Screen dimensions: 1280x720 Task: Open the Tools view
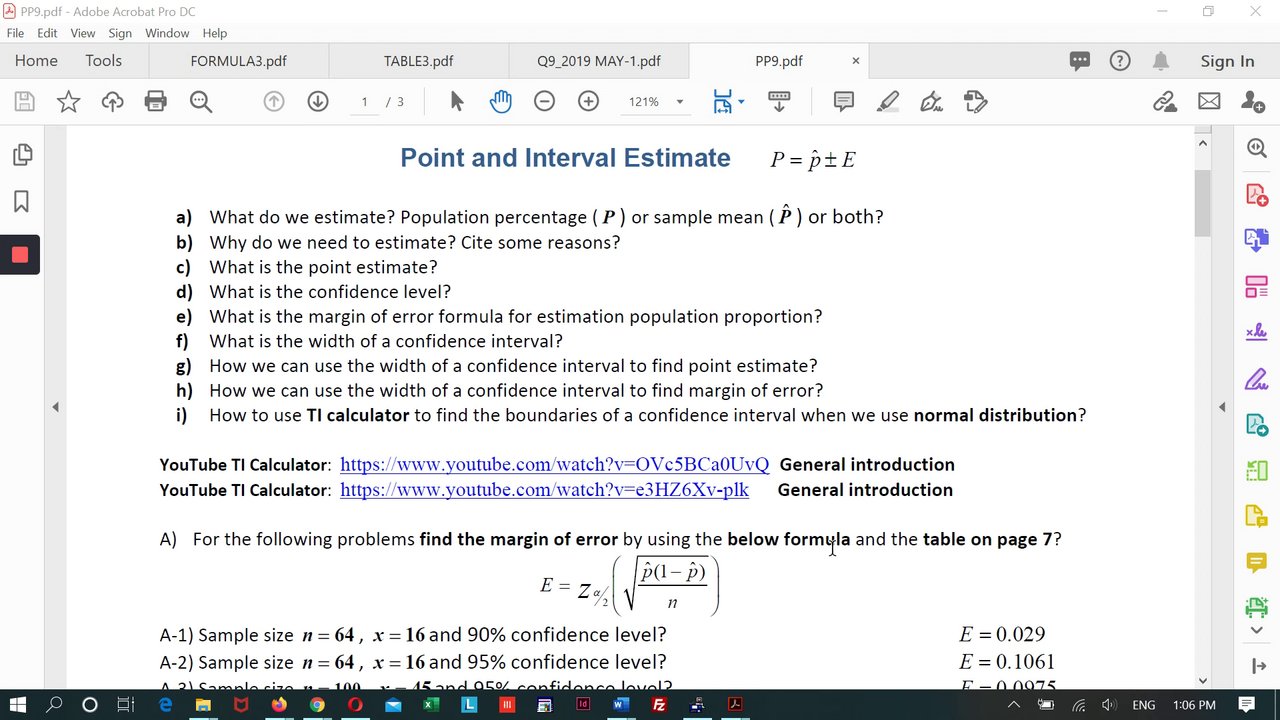pos(103,61)
